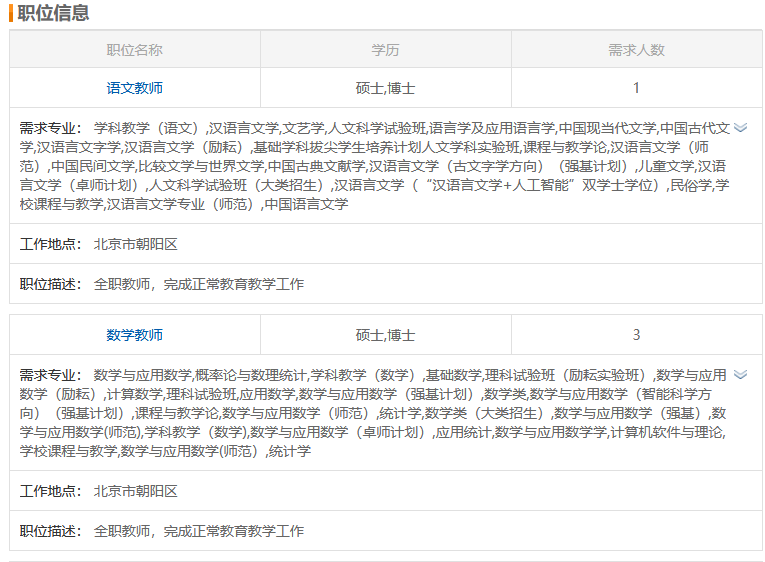The width and height of the screenshot is (765, 562).
Task: Expand the 数学教师 required majors chevron
Action: (740, 375)
